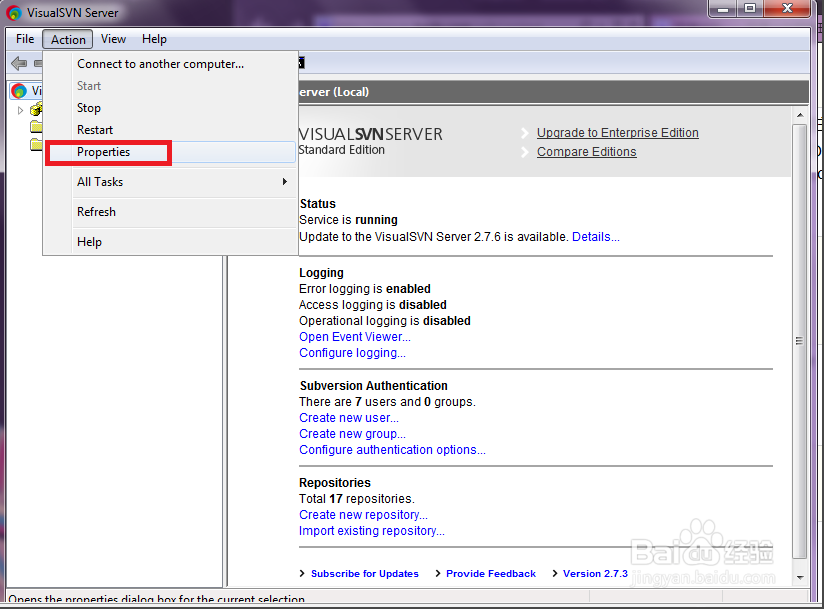Click 'Service is running' text
This screenshot has height=609, width=824.
tap(348, 220)
